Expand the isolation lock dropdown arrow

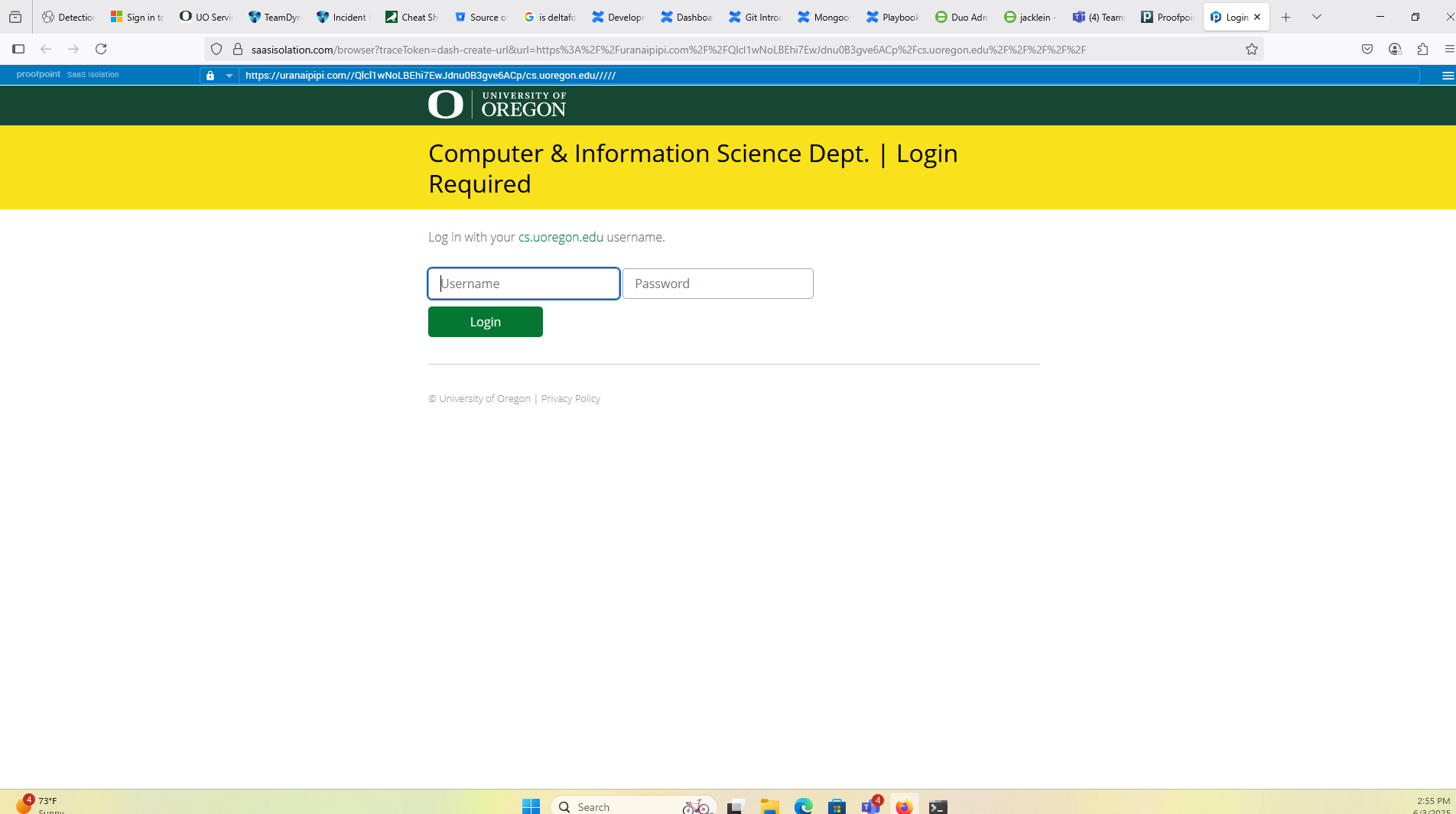229,76
